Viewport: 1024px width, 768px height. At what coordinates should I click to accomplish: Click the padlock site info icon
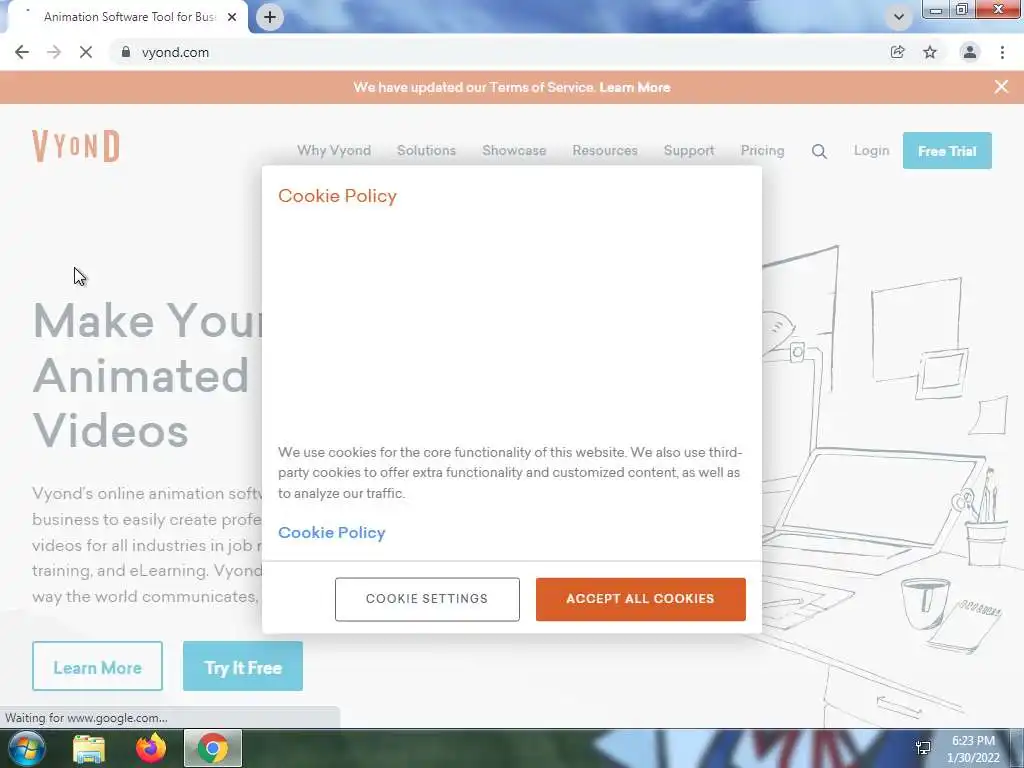(126, 52)
